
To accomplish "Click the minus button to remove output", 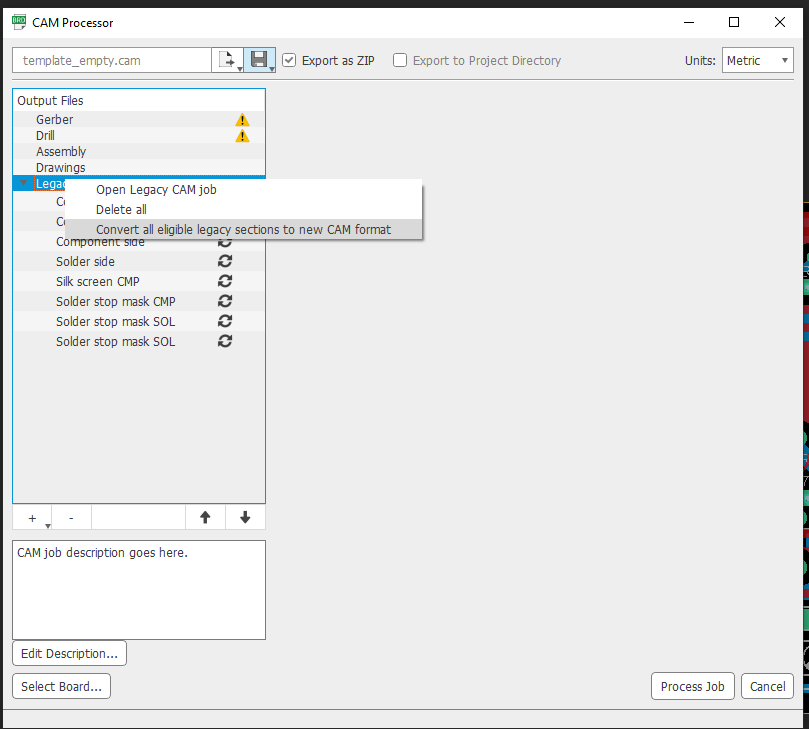I will pyautogui.click(x=71, y=517).
